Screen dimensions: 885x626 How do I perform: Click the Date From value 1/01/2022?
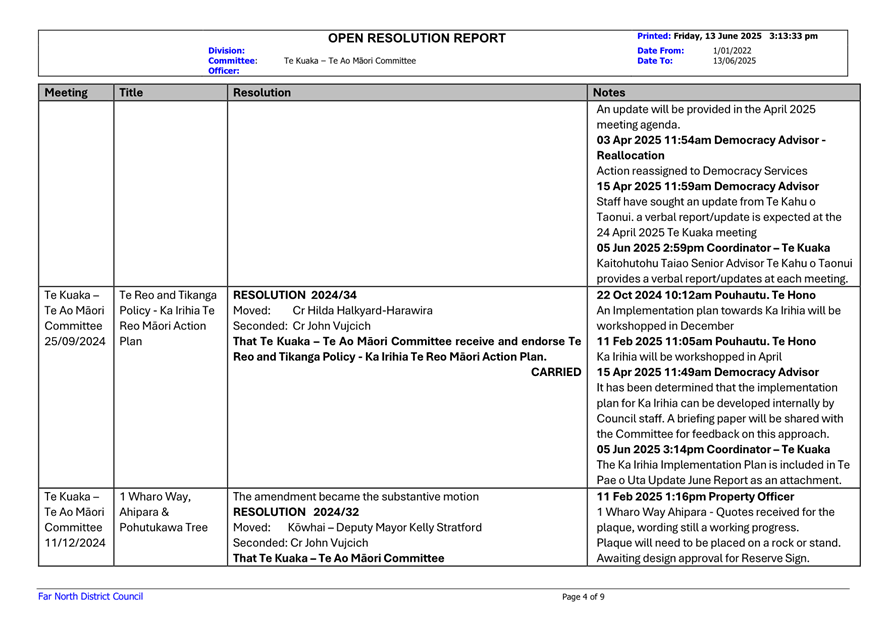732,51
